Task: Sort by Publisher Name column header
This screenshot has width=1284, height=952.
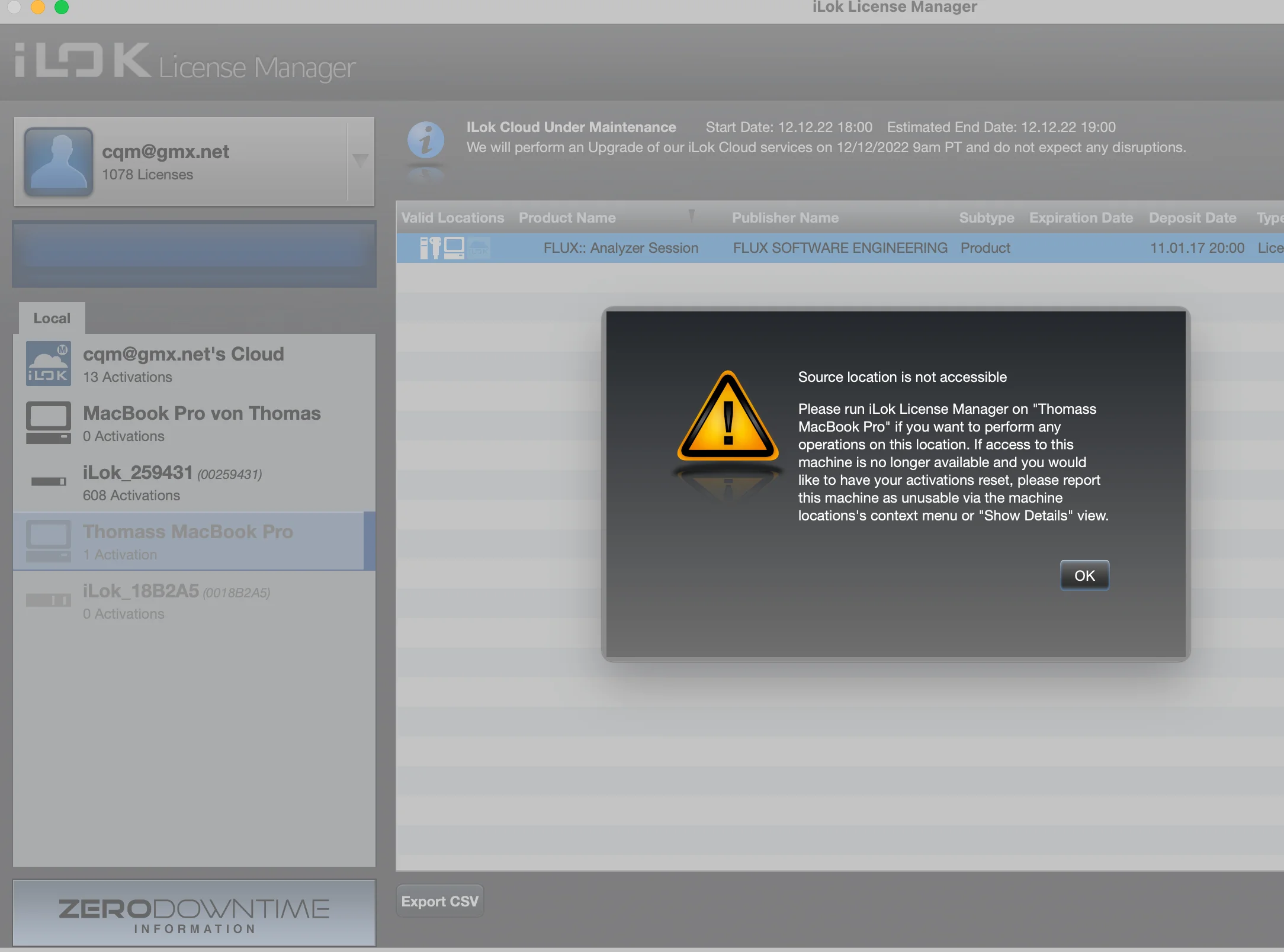Action: click(x=785, y=218)
